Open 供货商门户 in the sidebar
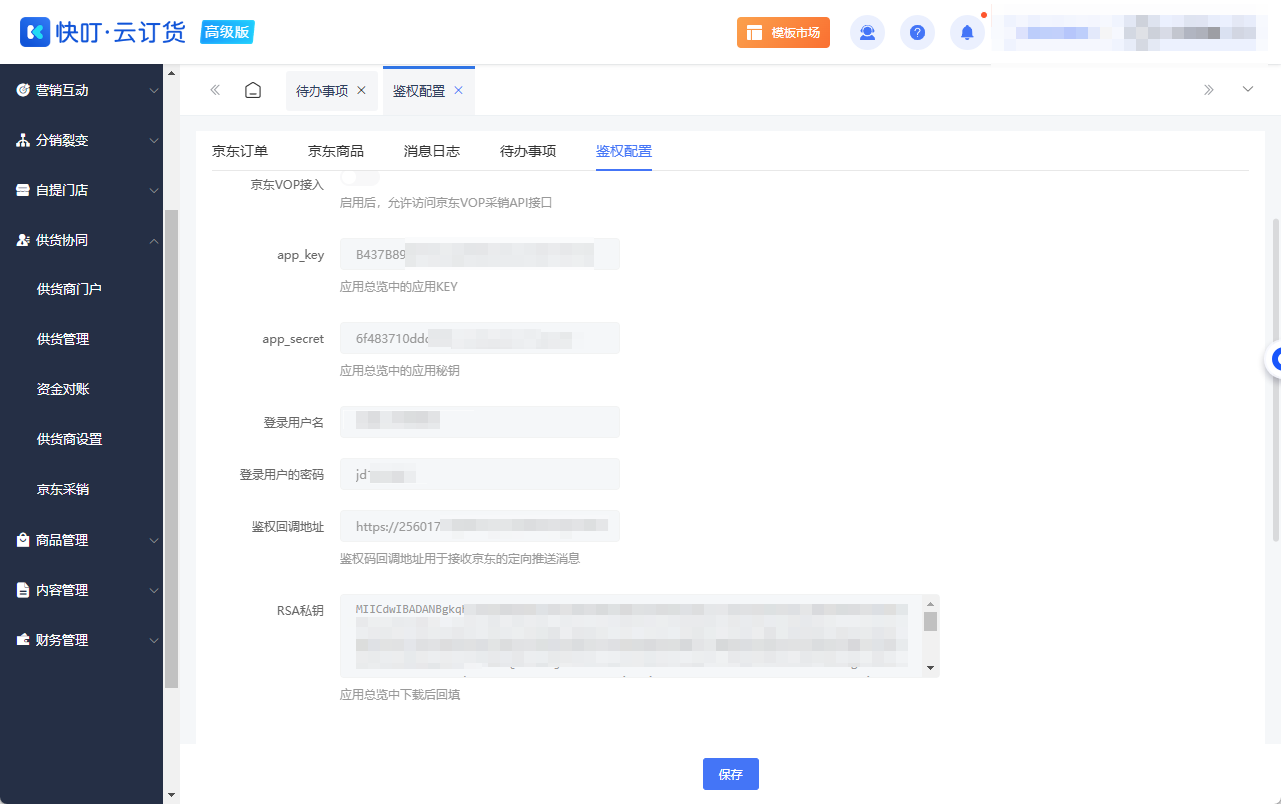Screen dimensions: 1281x804 click(69, 289)
